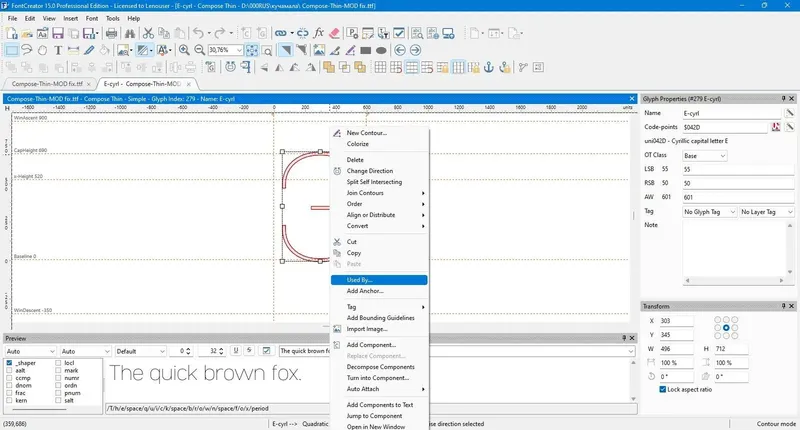This screenshot has height=430, width=800.
Task: Enable the frac feature checkbox
Action: [9, 393]
